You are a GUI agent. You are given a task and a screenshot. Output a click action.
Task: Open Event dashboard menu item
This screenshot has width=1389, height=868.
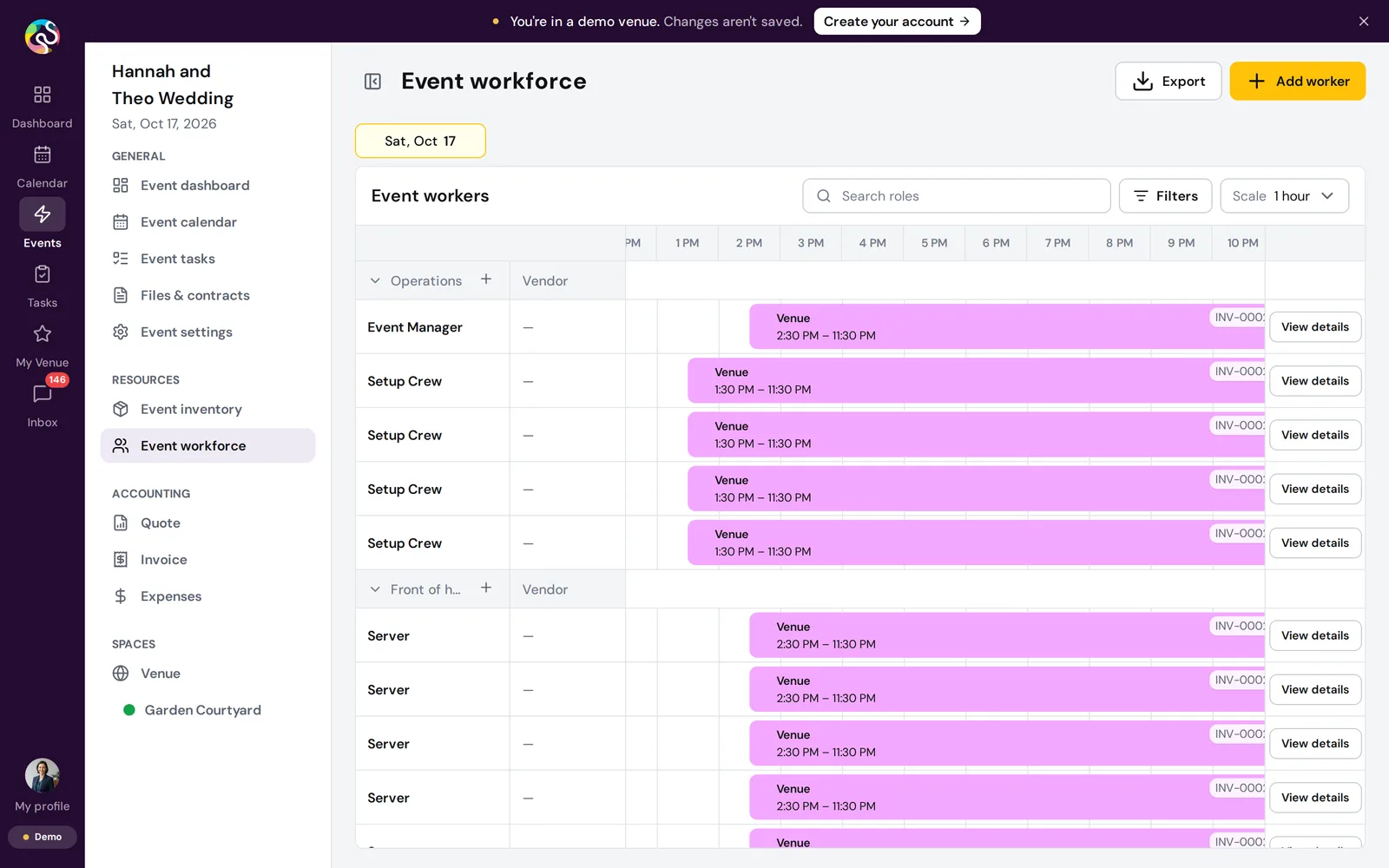tap(207, 186)
